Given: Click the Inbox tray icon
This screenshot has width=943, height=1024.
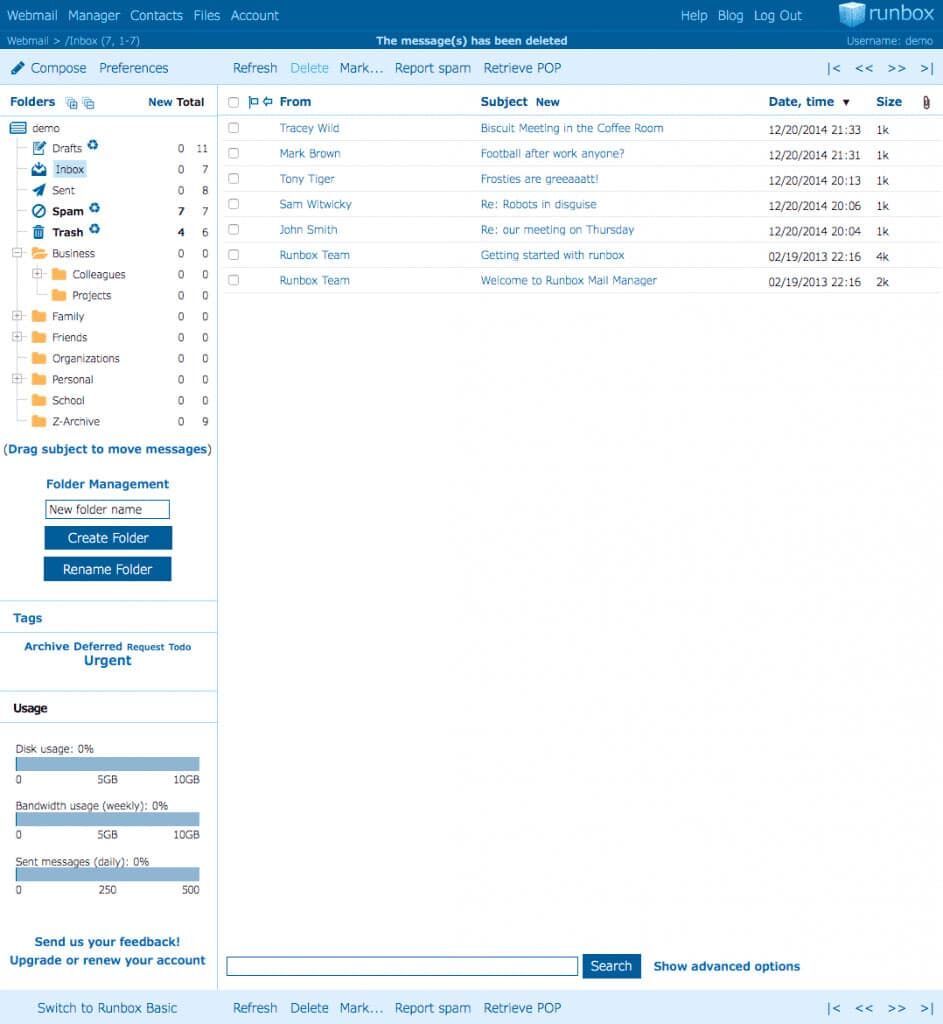Looking at the screenshot, I should [x=39, y=169].
